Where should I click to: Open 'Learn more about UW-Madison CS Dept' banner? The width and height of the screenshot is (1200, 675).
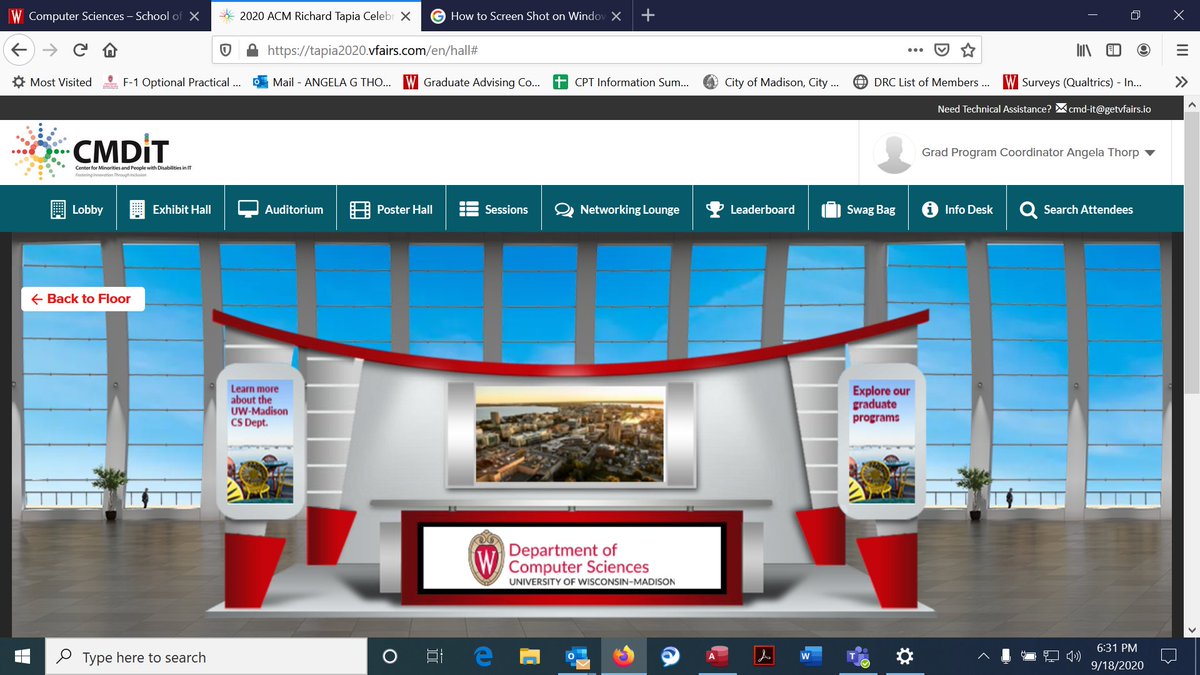pos(261,440)
